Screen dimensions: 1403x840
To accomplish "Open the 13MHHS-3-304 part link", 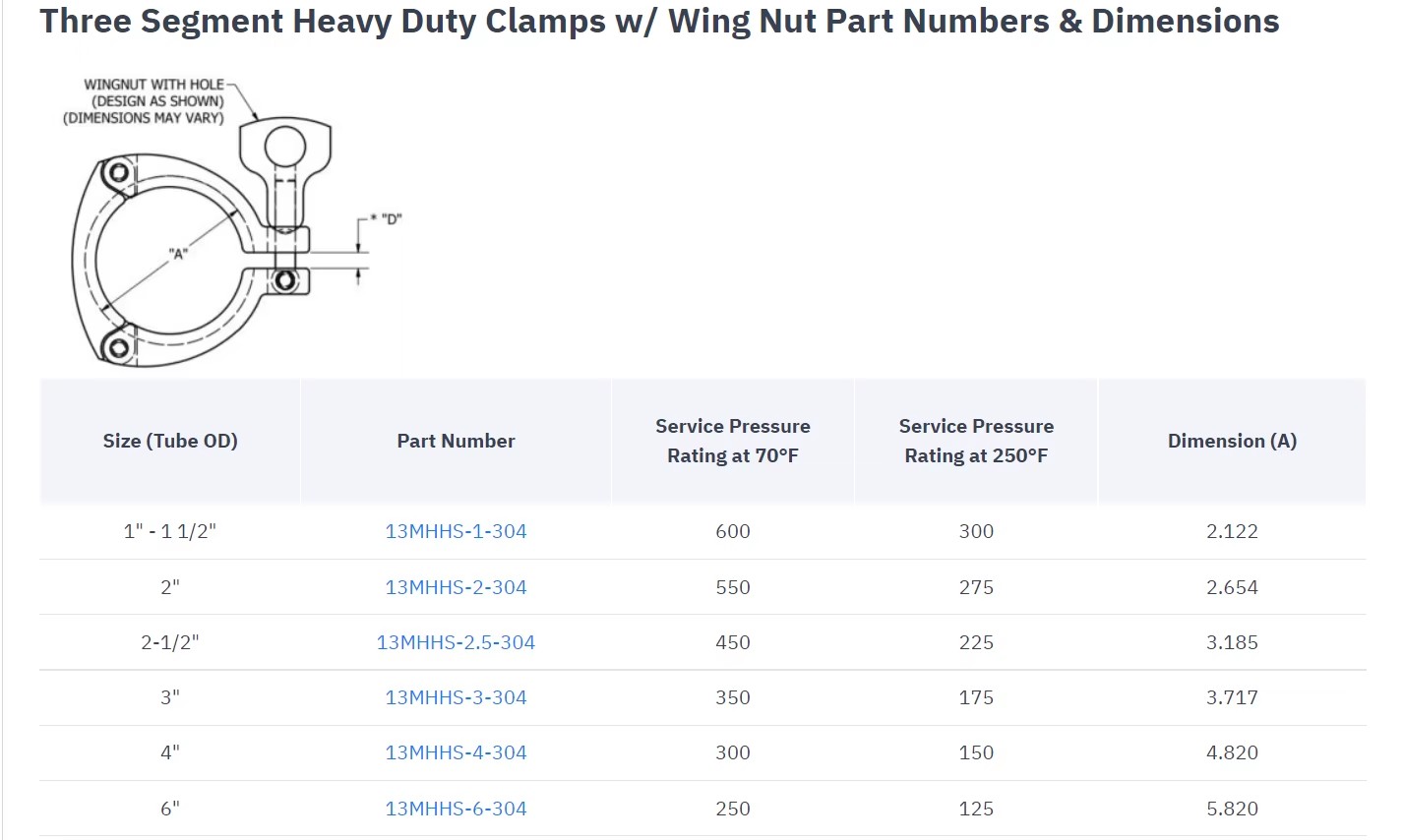I will point(456,697).
